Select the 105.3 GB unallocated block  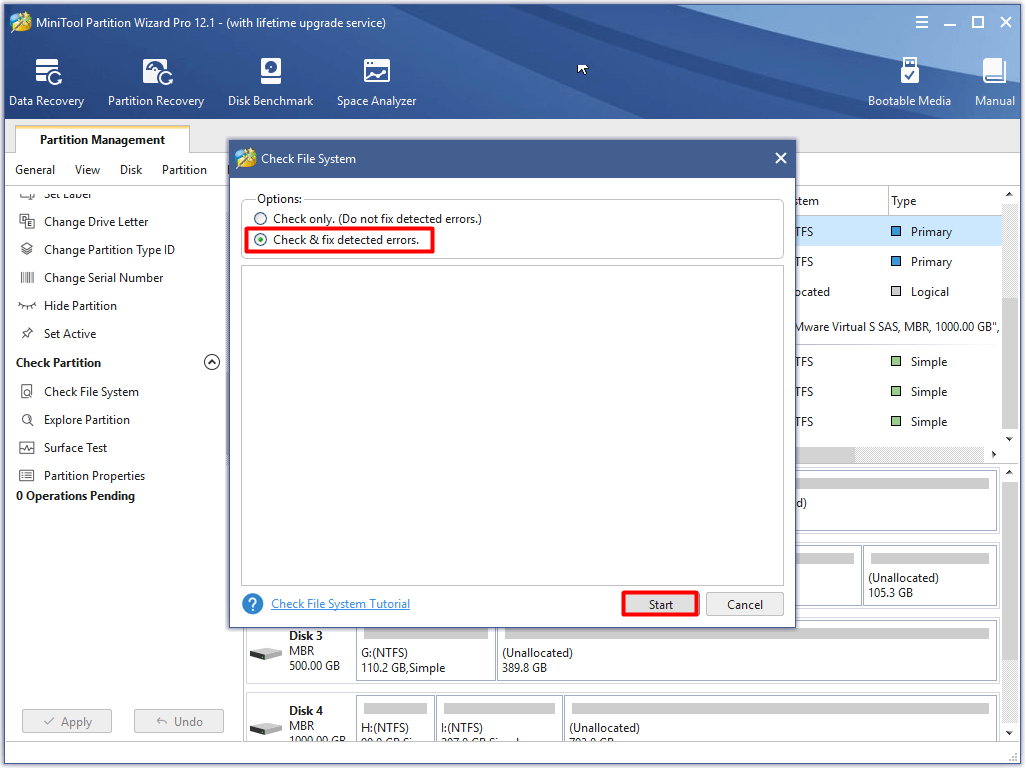point(930,576)
